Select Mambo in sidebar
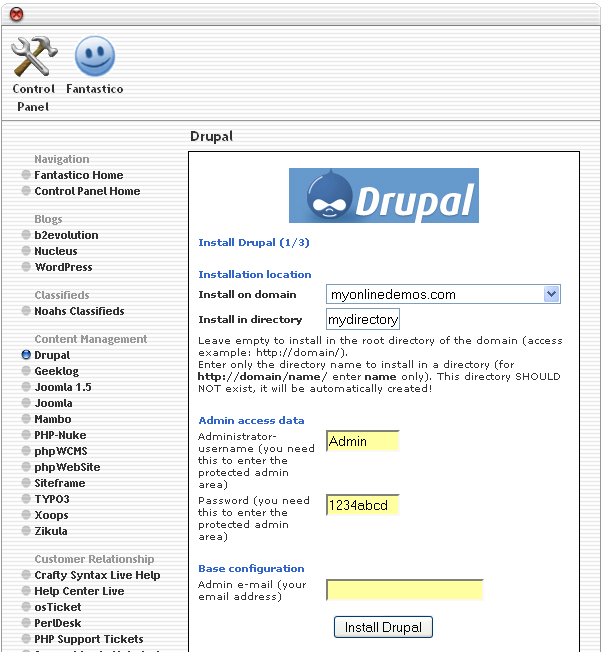Image resolution: width=604 pixels, height=652 pixels. pyautogui.click(x=53, y=419)
